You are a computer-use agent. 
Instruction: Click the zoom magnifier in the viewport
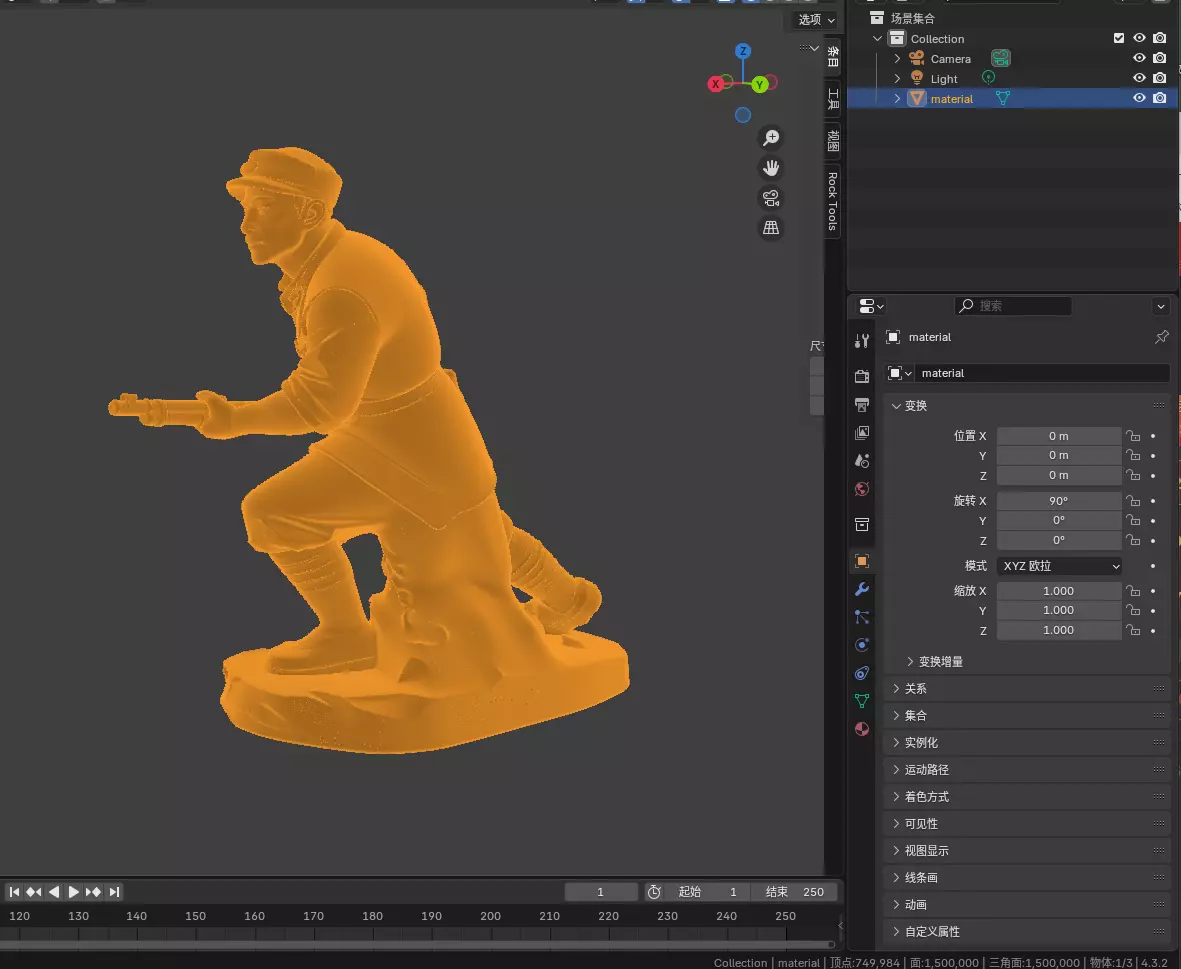771,138
